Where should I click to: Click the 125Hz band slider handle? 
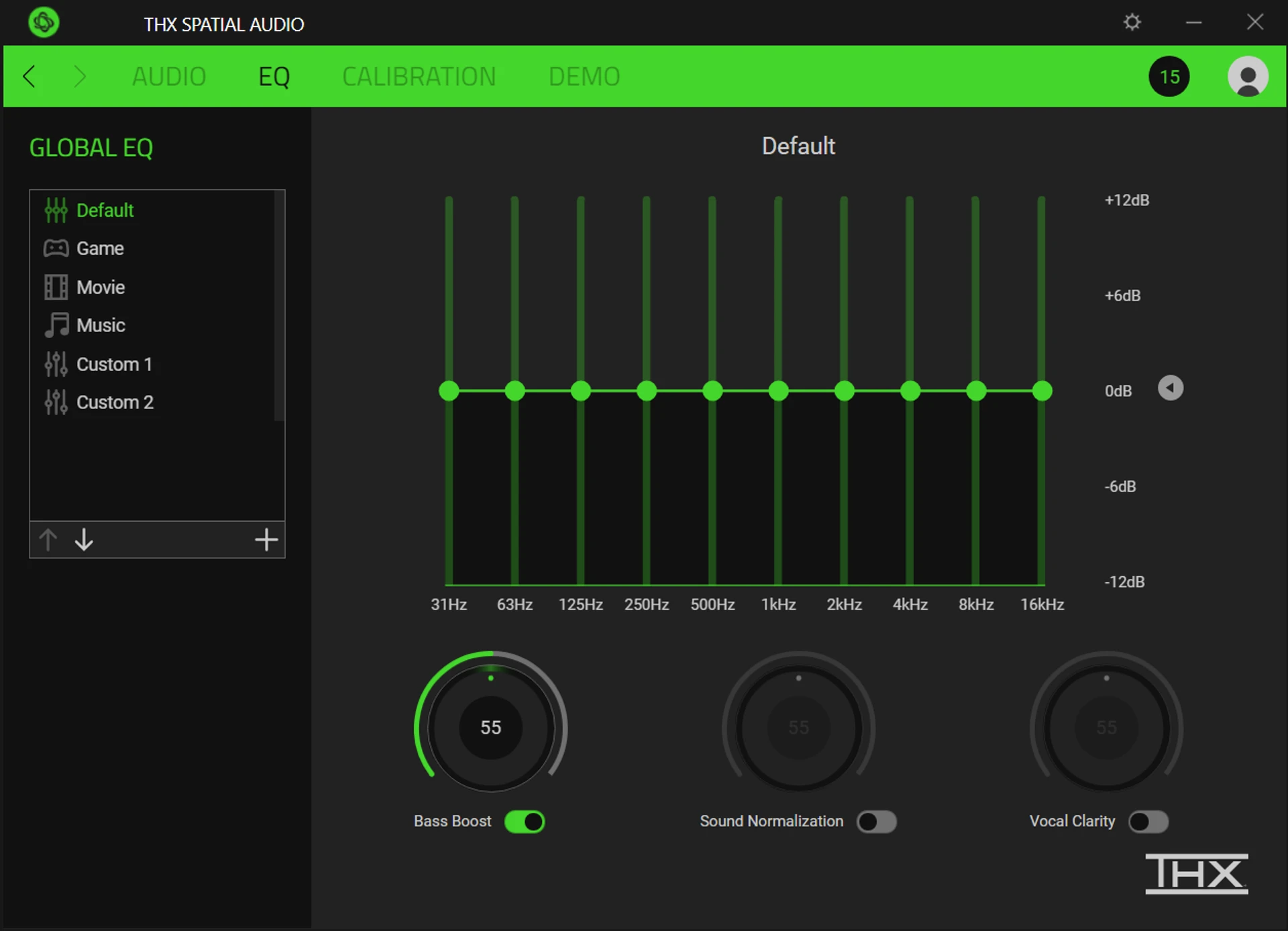[580, 391]
